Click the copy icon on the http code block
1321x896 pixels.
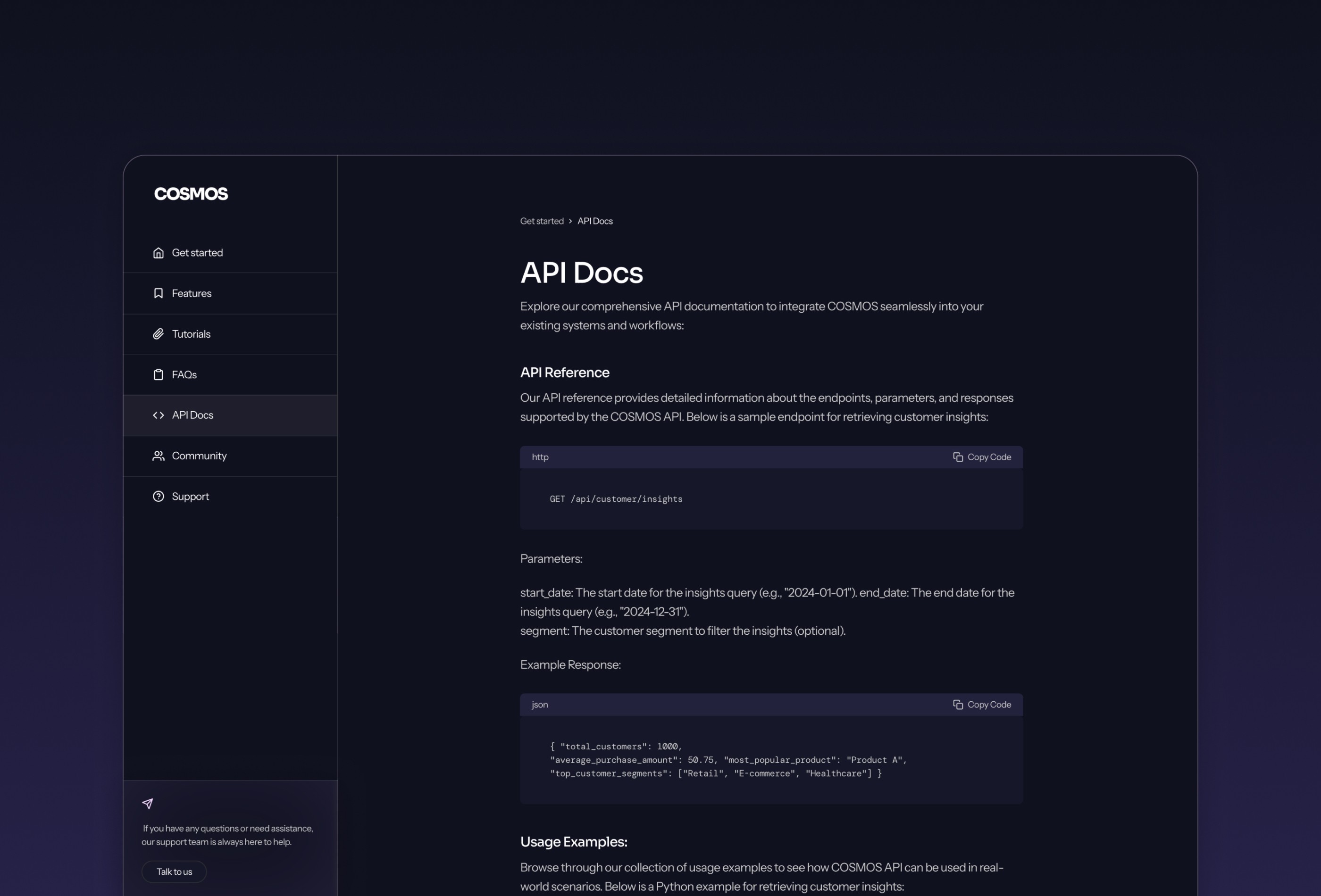(958, 457)
